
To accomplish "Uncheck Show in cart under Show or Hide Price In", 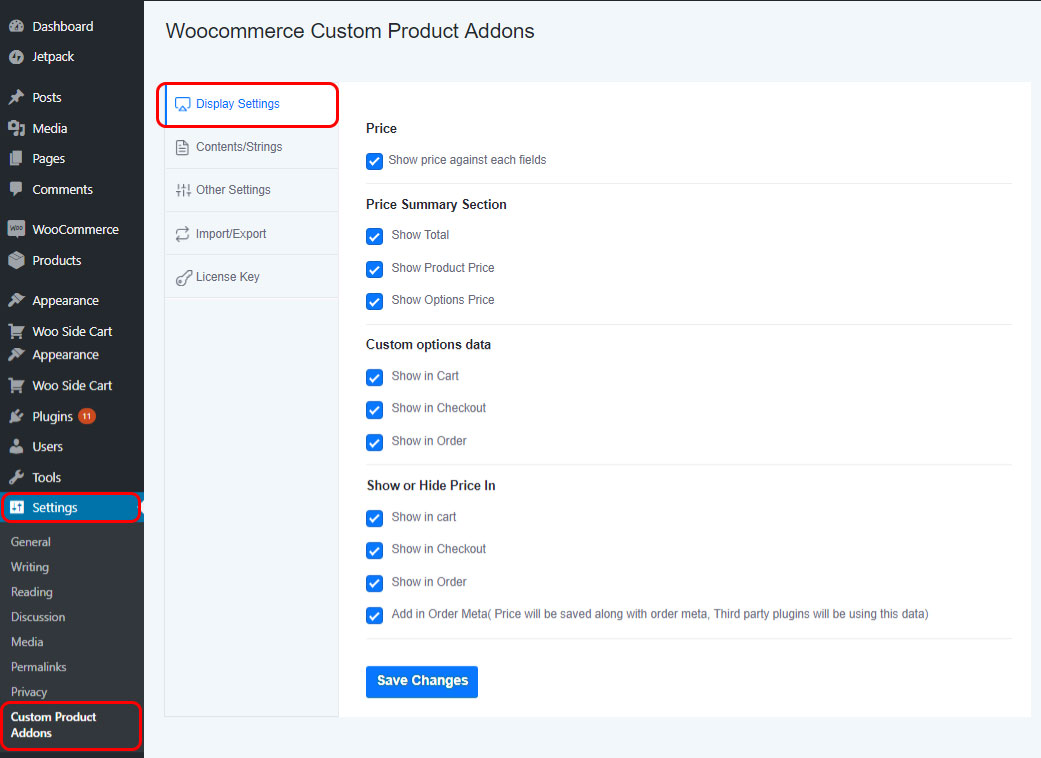I will click(x=374, y=518).
